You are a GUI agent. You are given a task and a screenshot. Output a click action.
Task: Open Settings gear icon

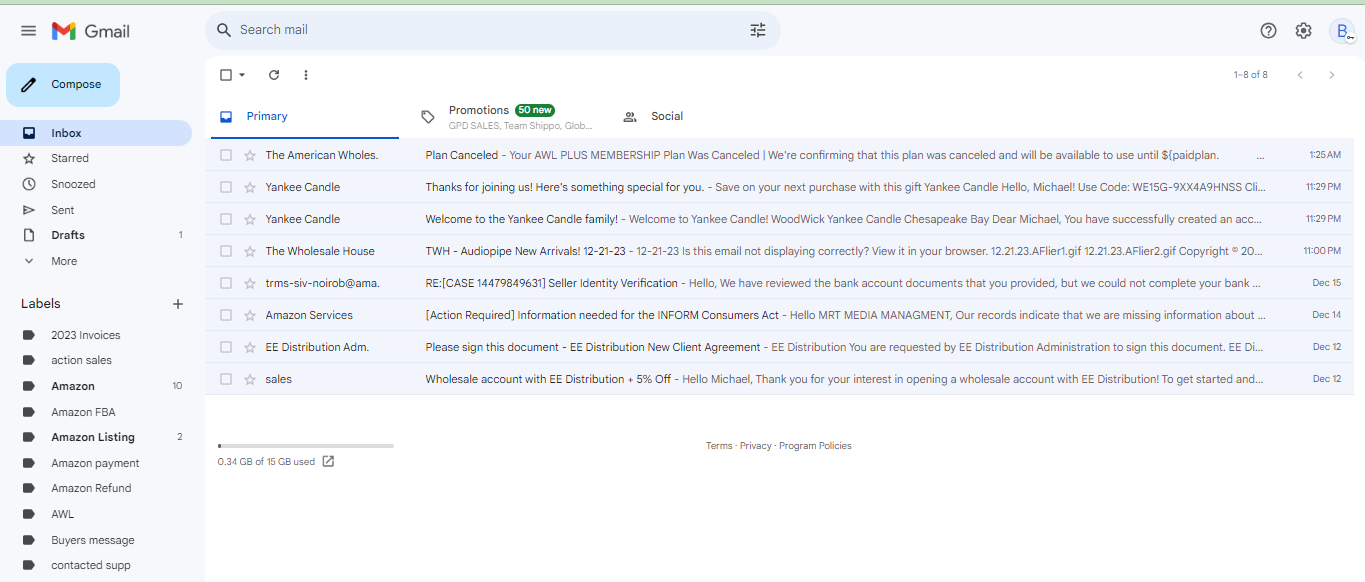pyautogui.click(x=1303, y=31)
